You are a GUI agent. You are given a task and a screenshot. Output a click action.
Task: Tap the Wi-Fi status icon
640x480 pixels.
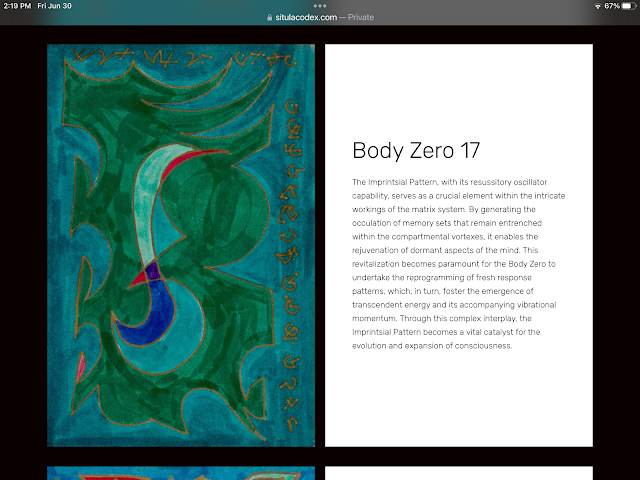(x=598, y=6)
